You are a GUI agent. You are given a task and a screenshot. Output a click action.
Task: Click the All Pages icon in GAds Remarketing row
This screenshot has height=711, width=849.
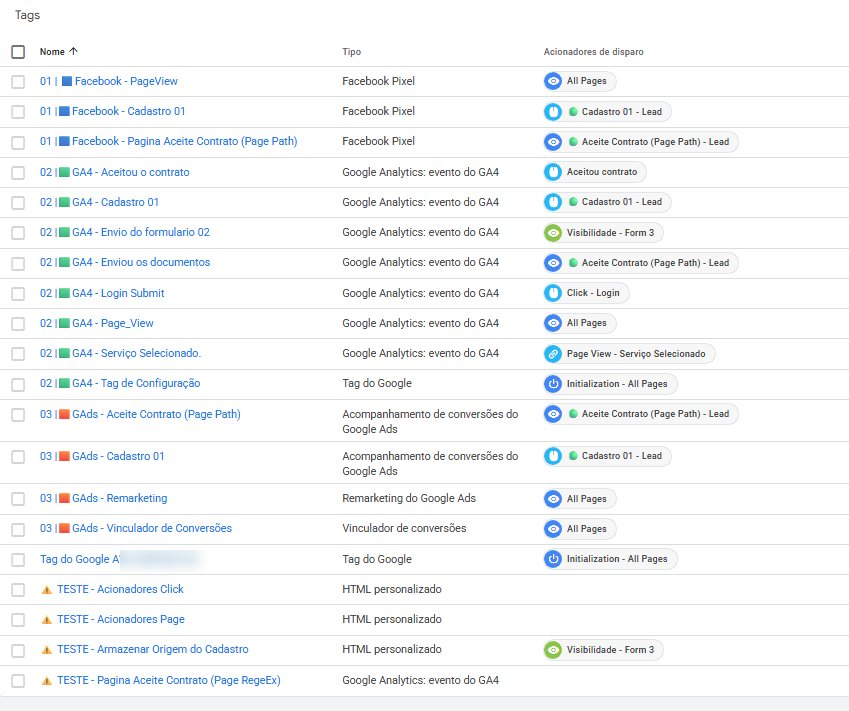553,499
